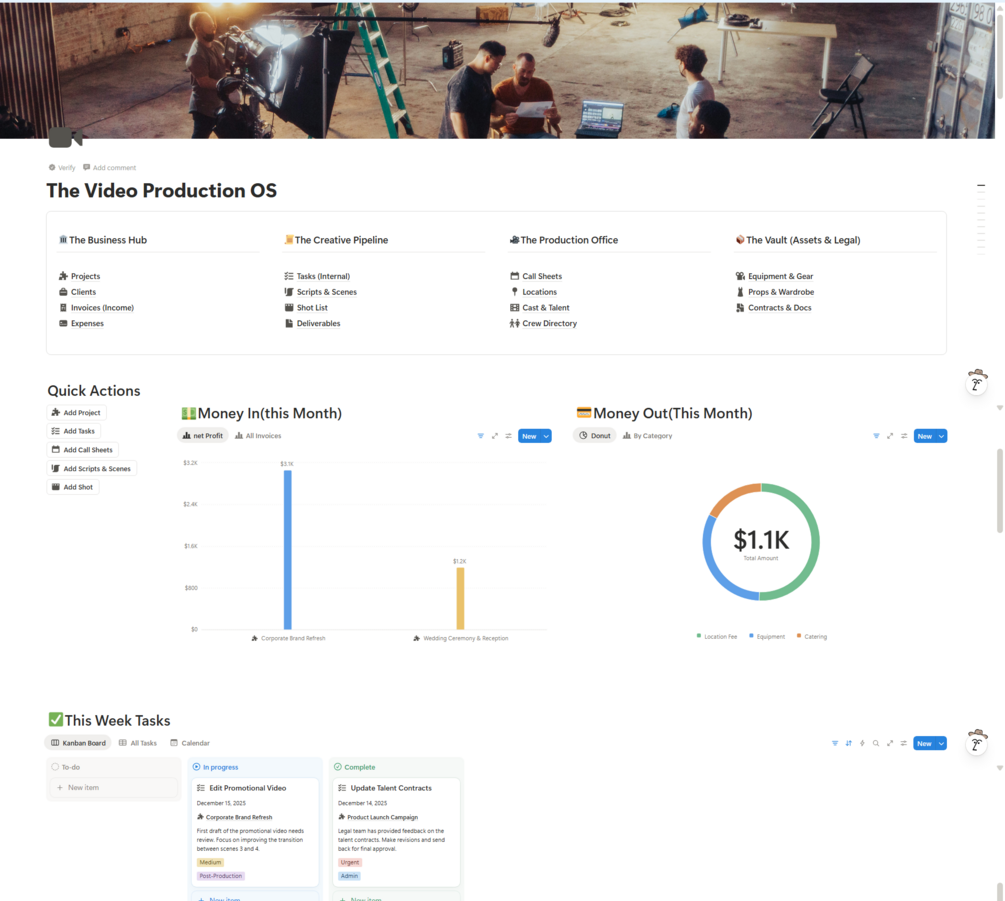1005x901 pixels.
Task: Switch to the Calendar view tab
Action: [190, 743]
